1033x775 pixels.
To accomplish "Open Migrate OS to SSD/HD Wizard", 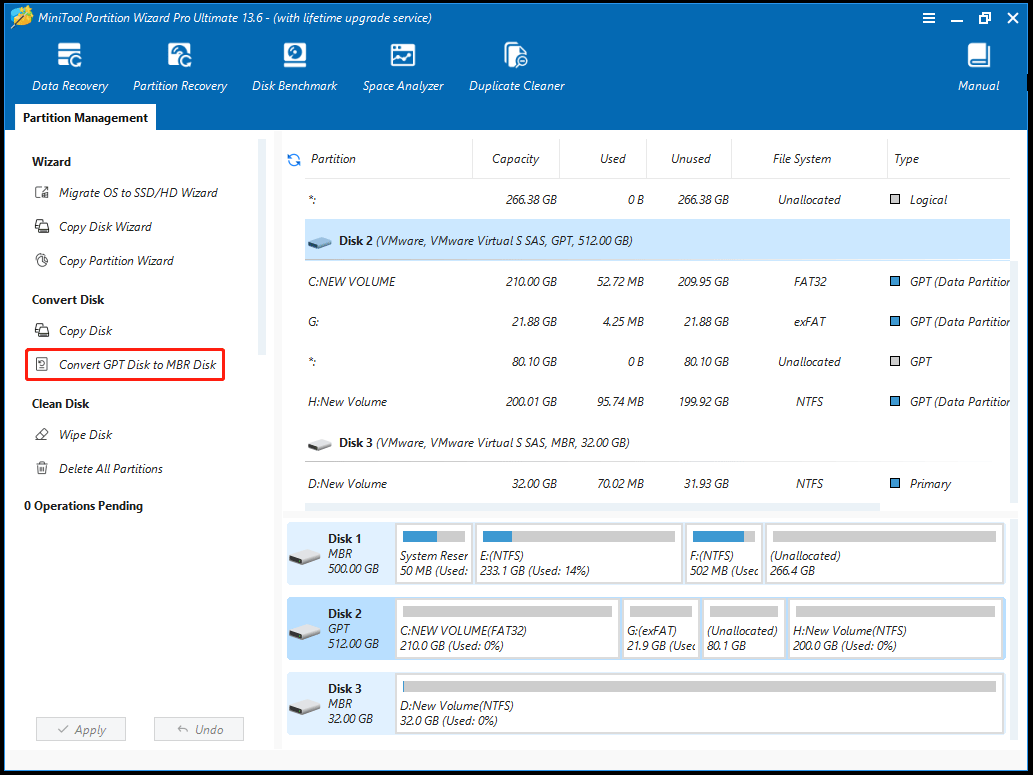I will (138, 192).
